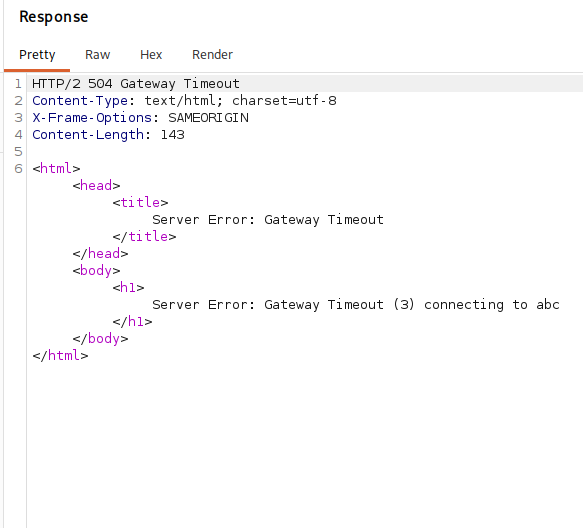583x528 pixels.
Task: Click the Content-Type header name
Action: 80,101
